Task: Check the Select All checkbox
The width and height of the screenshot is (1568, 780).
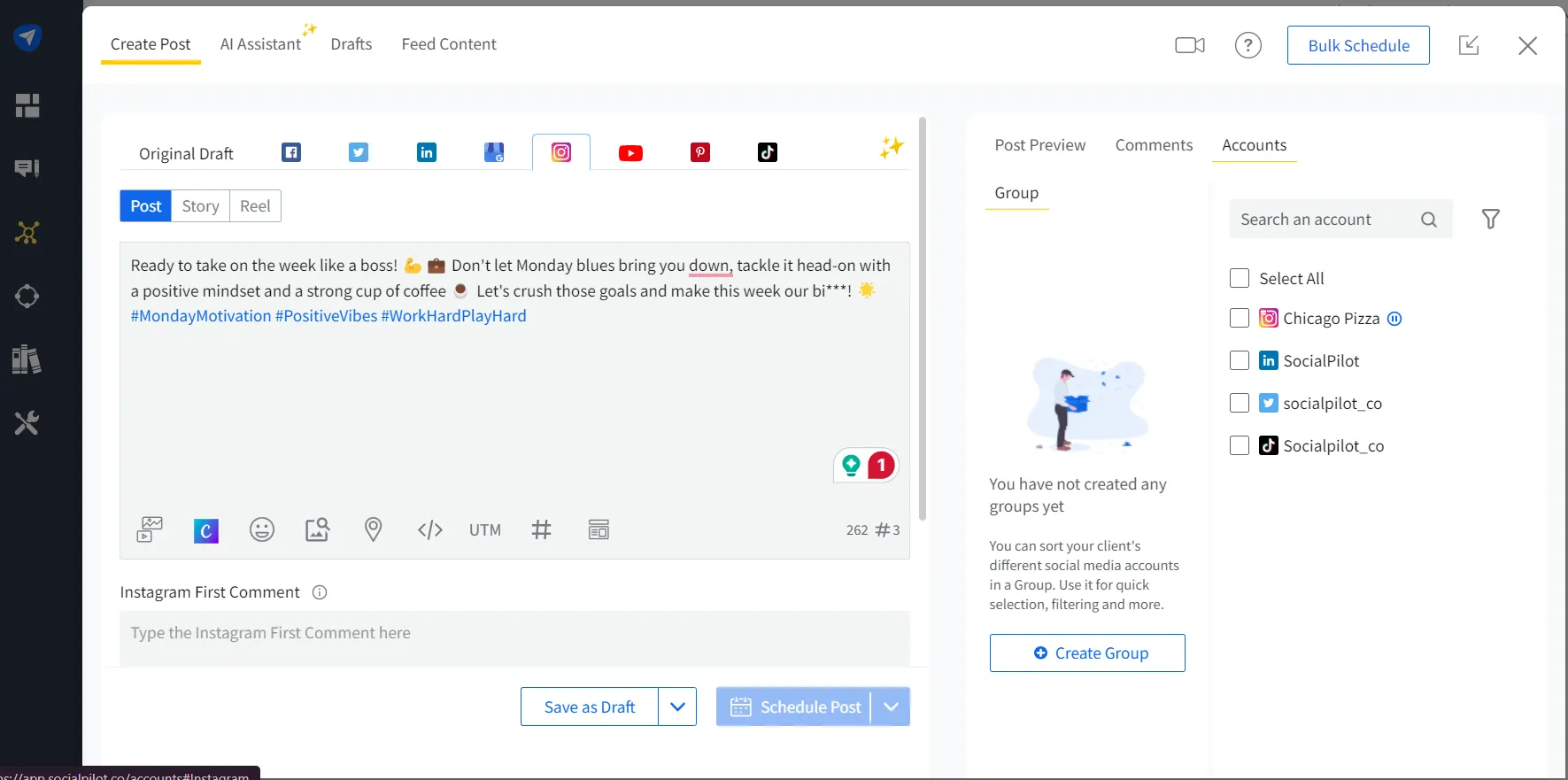Action: pyautogui.click(x=1240, y=278)
